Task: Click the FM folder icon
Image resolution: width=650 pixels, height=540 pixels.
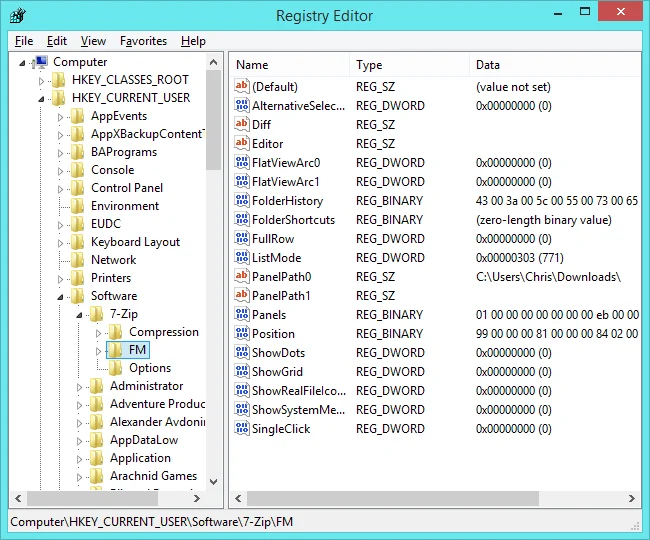Action: (x=115, y=350)
